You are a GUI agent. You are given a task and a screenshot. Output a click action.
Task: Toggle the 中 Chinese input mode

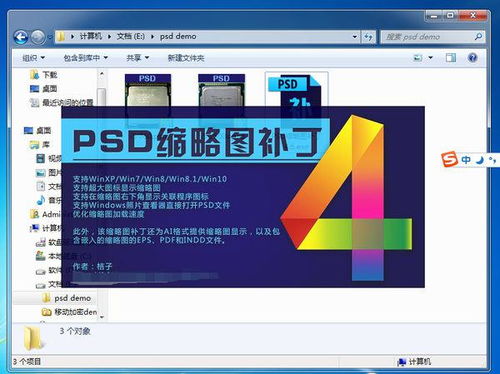coord(466,160)
